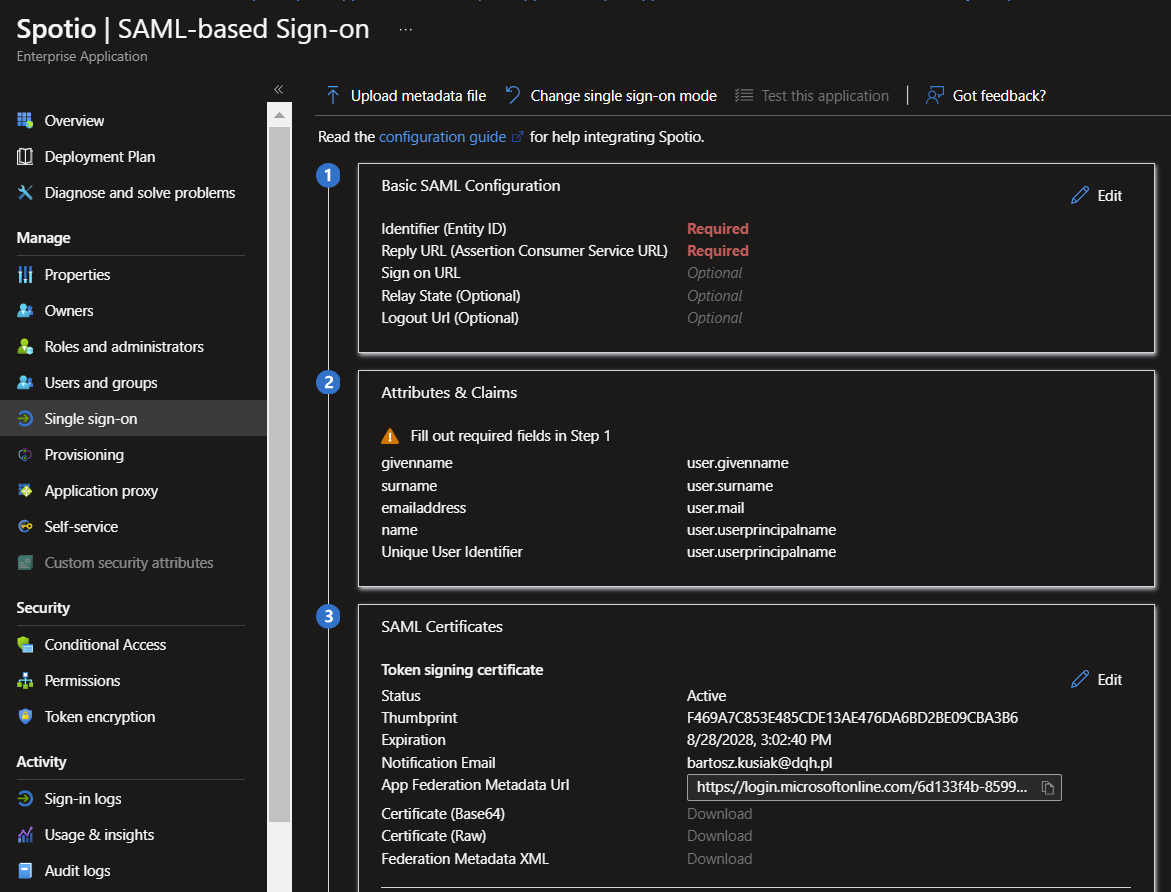Select Properties in the Manage section
Screen dimensions: 1171x892
(x=78, y=274)
